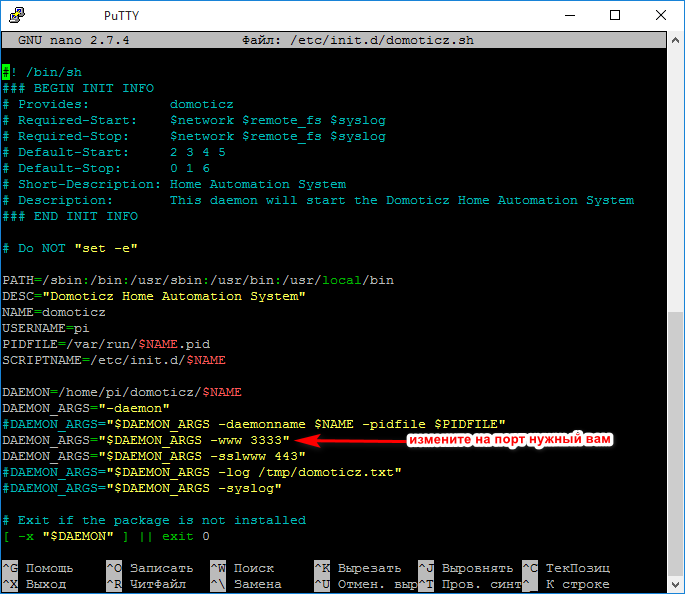Click the ^G Помощь shortcut

38,568
